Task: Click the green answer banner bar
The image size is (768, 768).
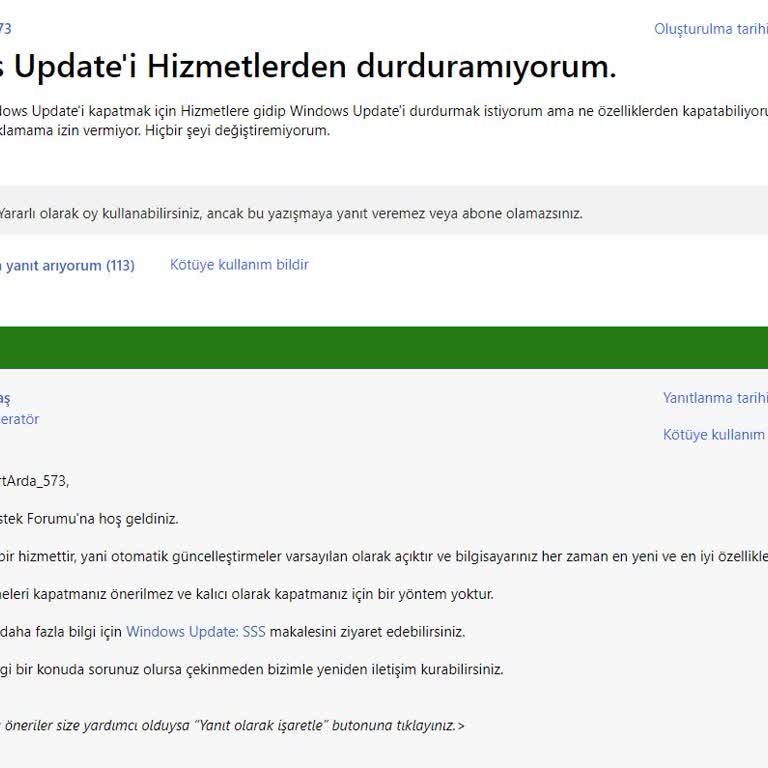Action: pyautogui.click(x=384, y=347)
